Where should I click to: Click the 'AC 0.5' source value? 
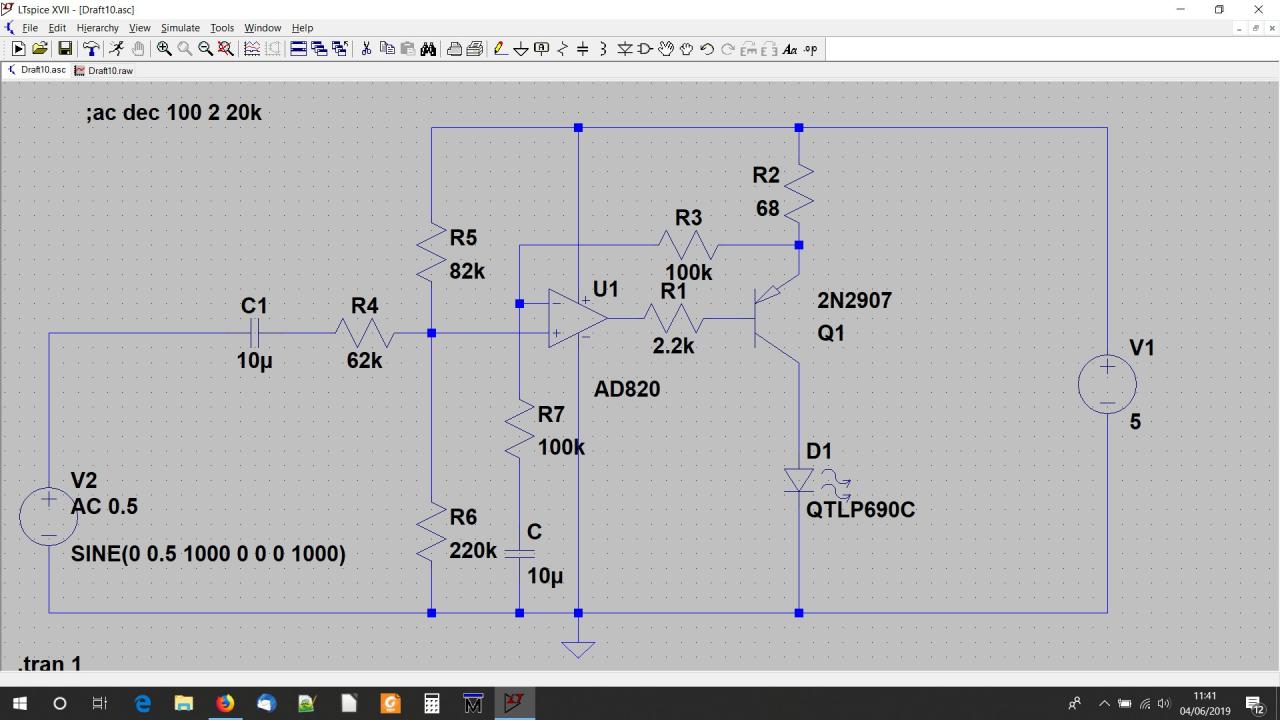click(x=104, y=506)
